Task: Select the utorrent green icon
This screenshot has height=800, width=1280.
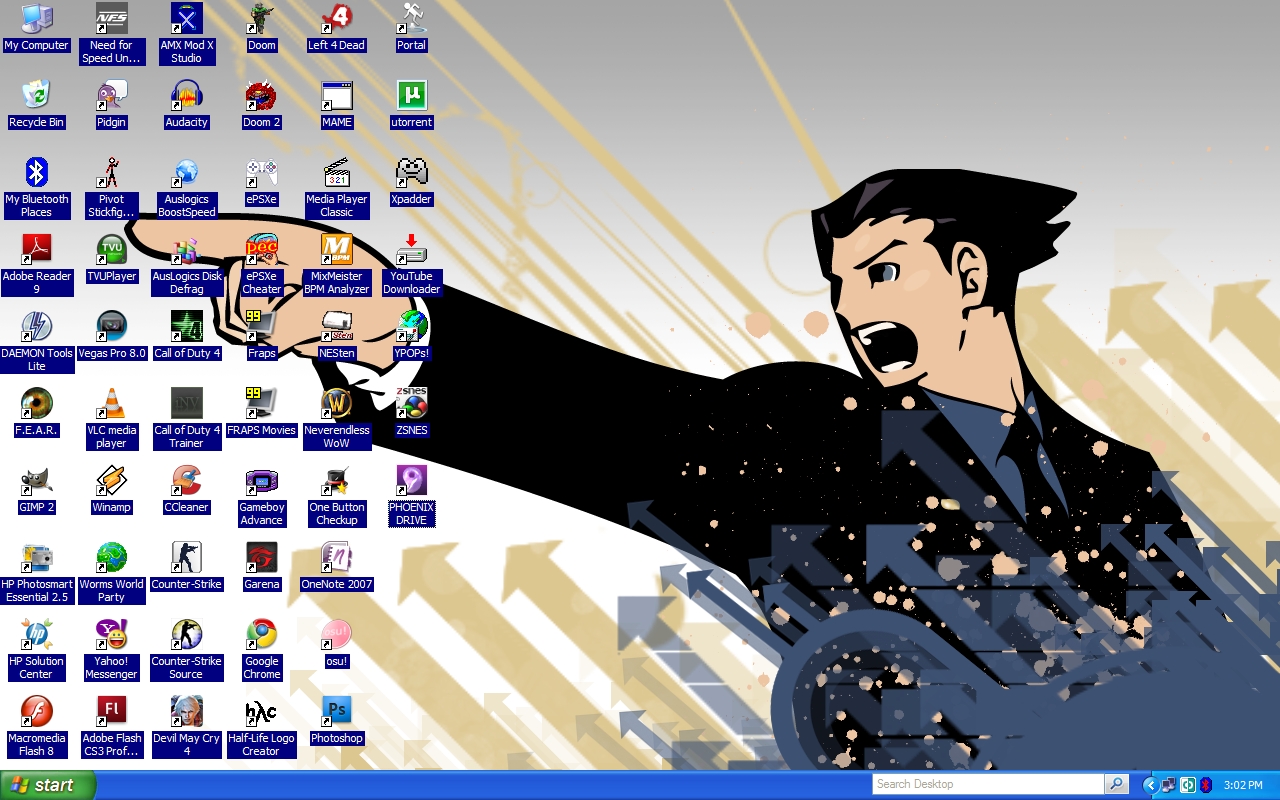Action: pyautogui.click(x=412, y=95)
